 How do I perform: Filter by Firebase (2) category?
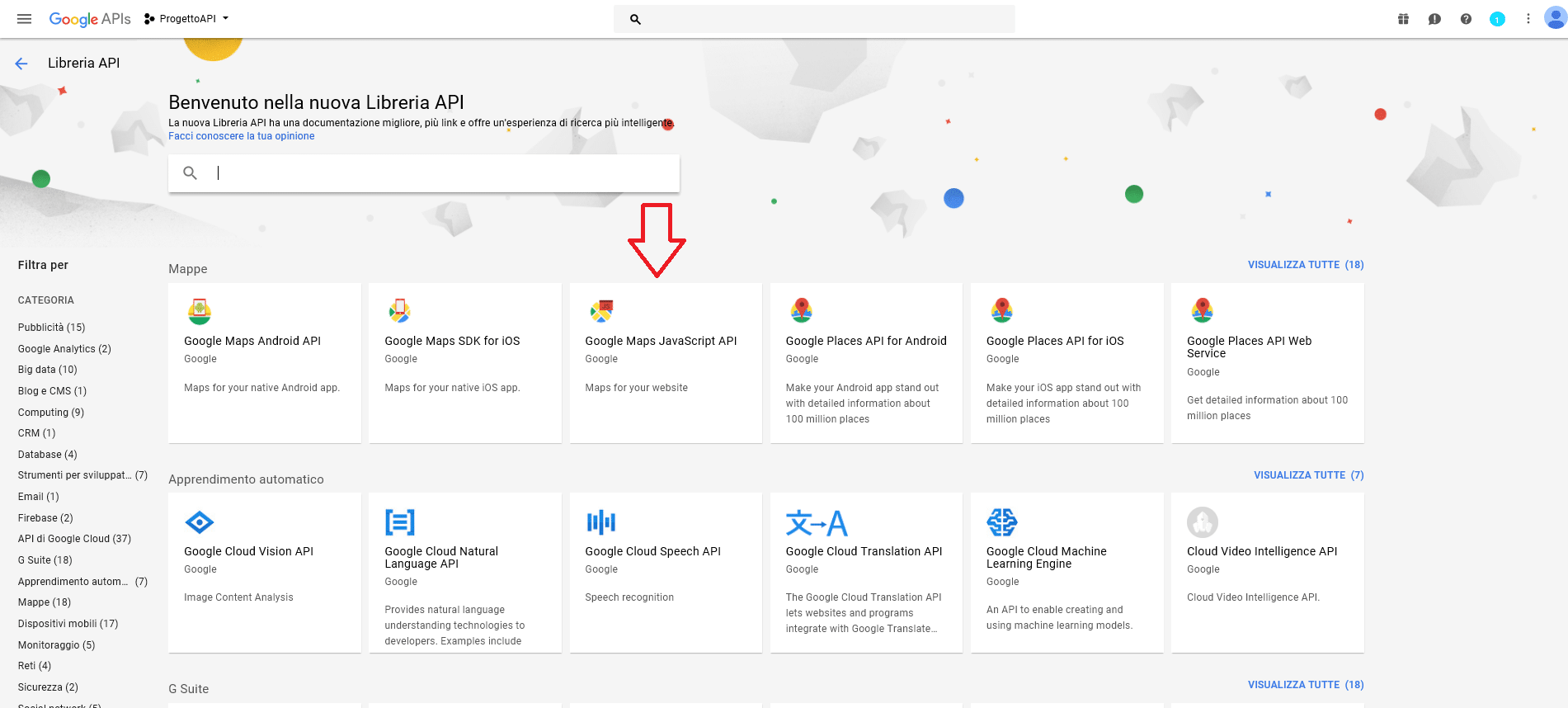pyautogui.click(x=45, y=518)
